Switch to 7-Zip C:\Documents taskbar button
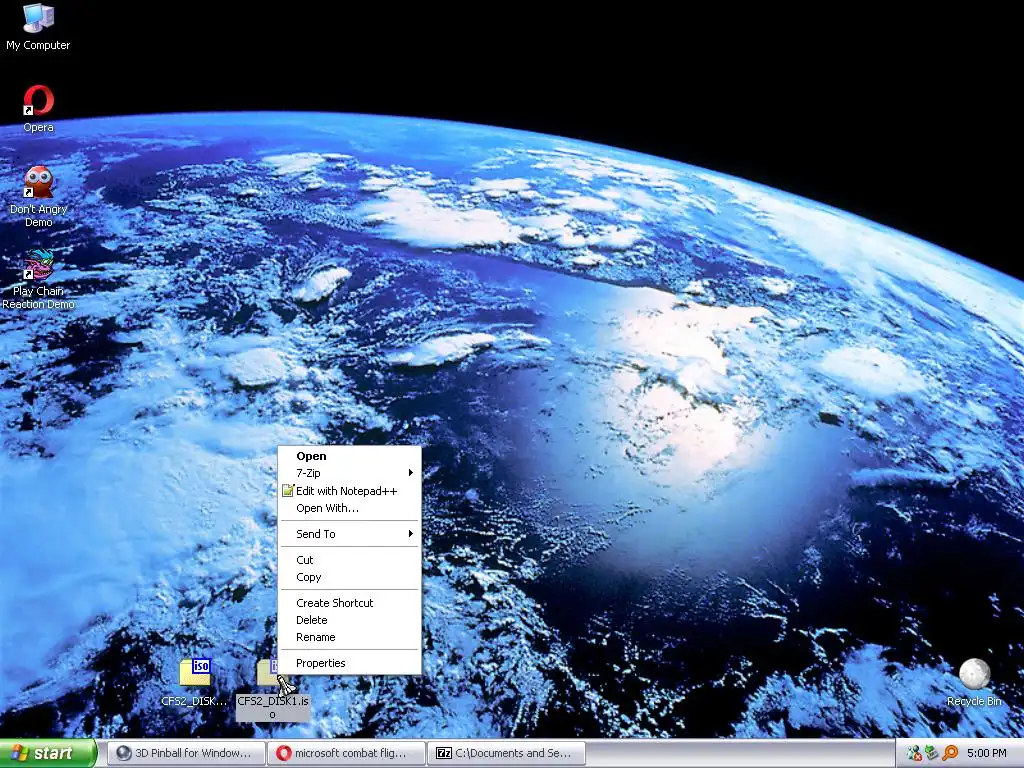 click(x=506, y=753)
